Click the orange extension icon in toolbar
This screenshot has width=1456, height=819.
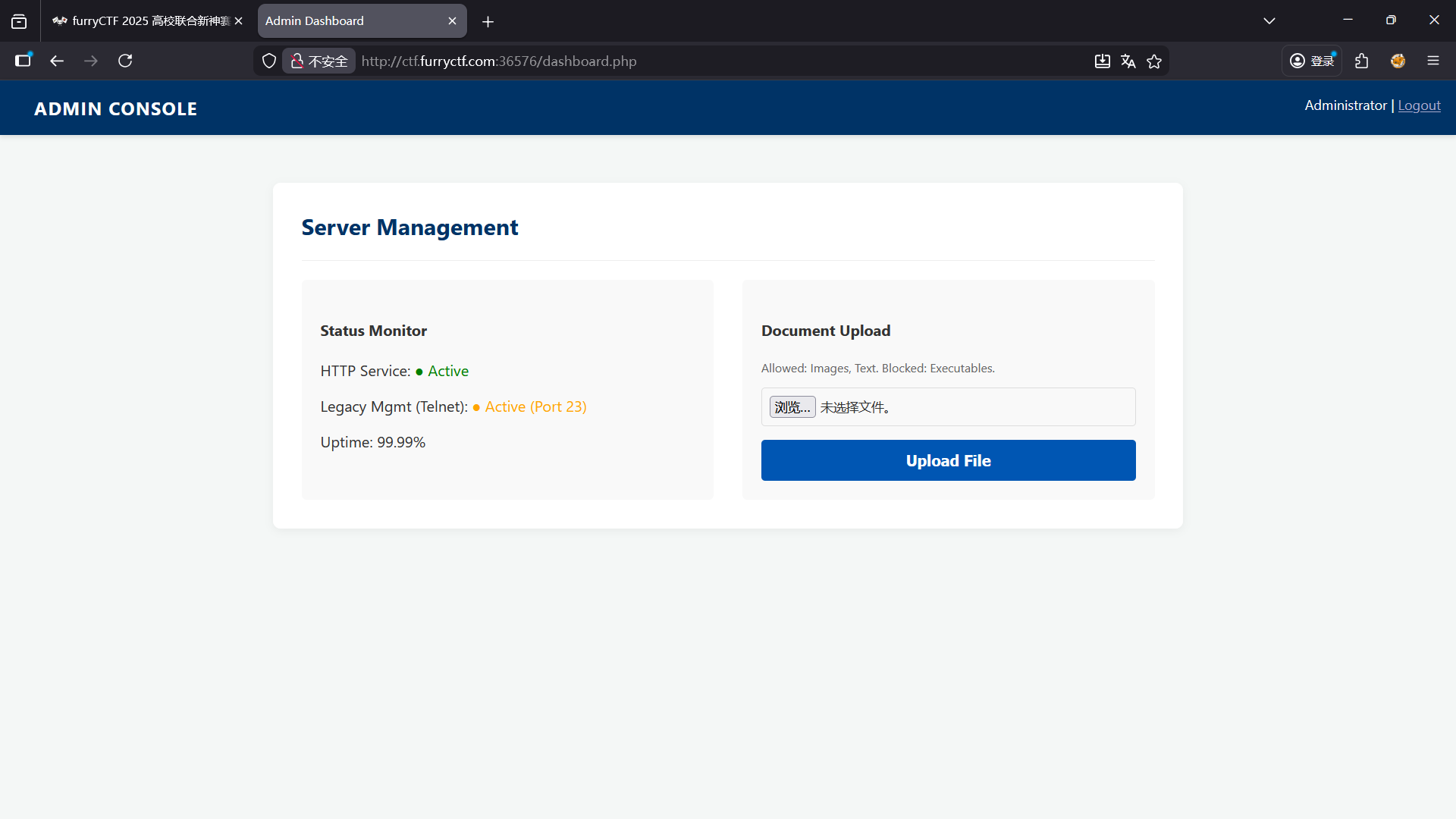coord(1398,61)
